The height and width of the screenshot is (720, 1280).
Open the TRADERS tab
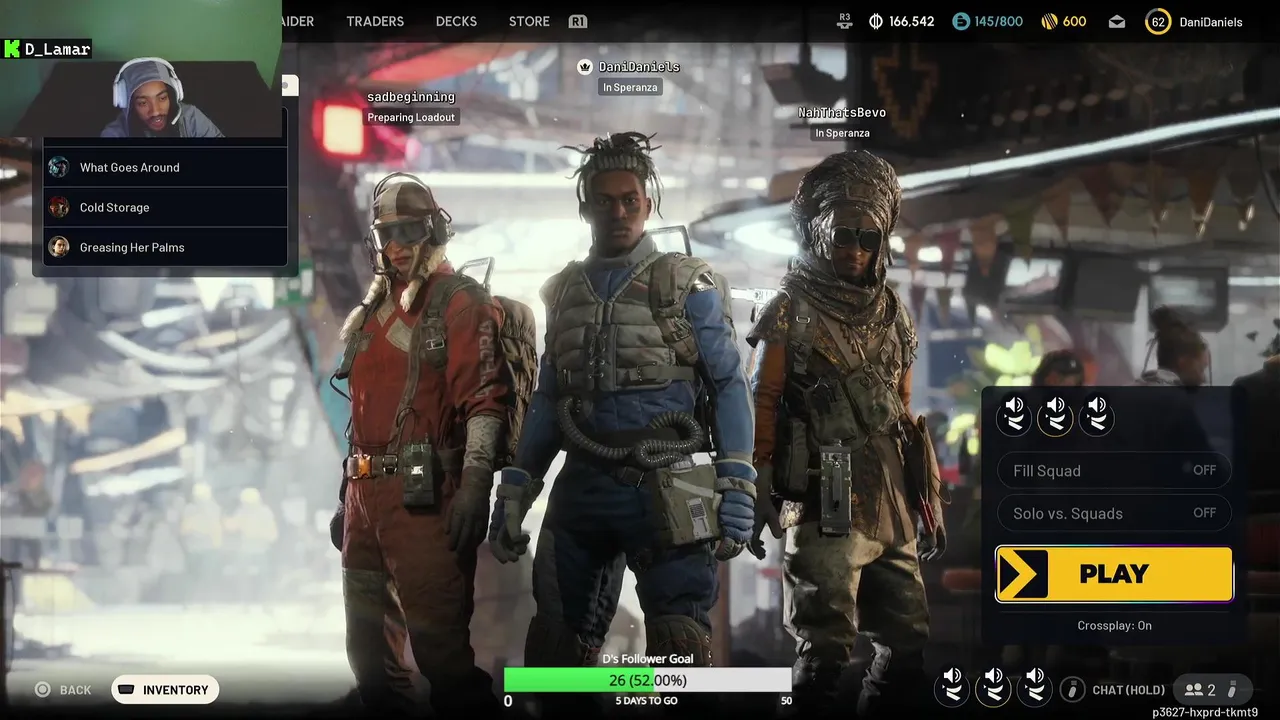(x=375, y=21)
